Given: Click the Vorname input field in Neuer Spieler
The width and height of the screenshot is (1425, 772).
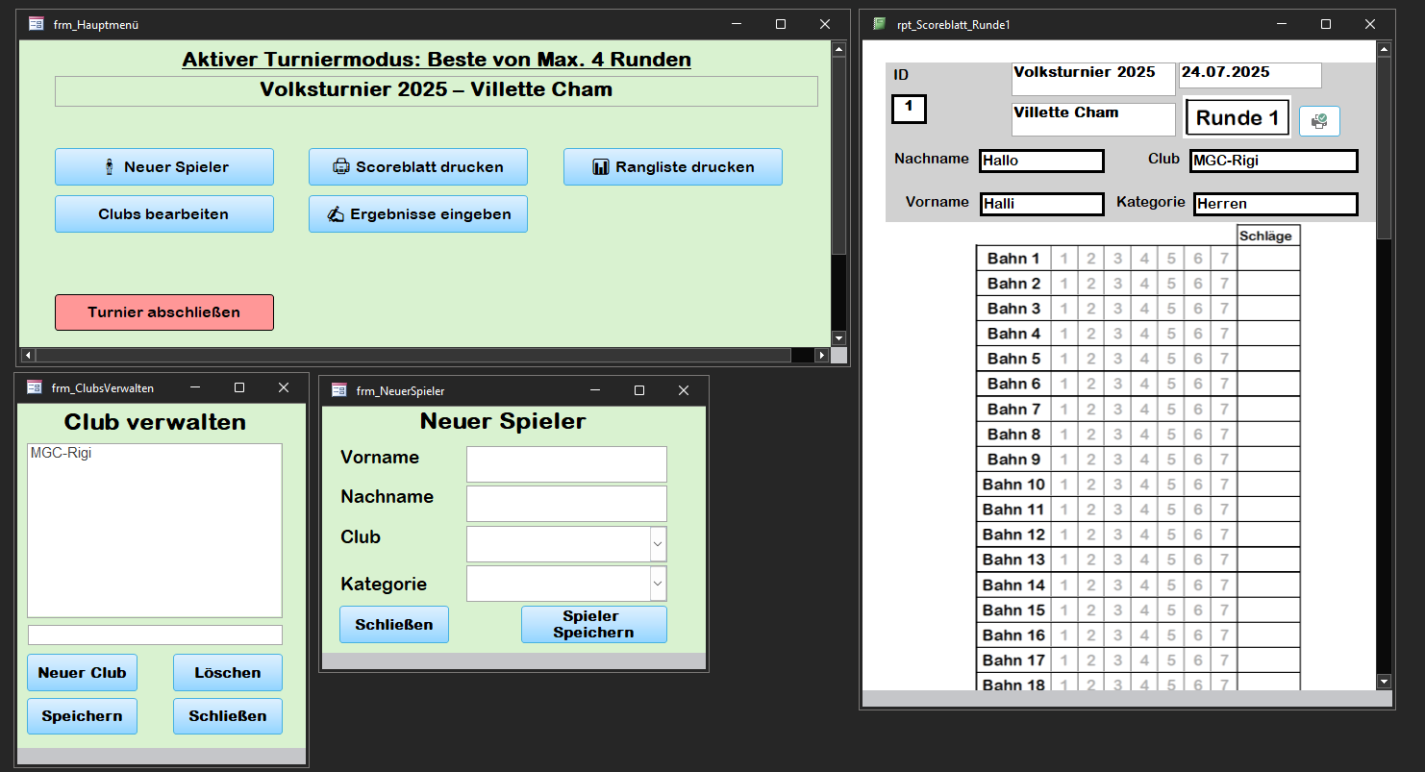Looking at the screenshot, I should [x=566, y=464].
